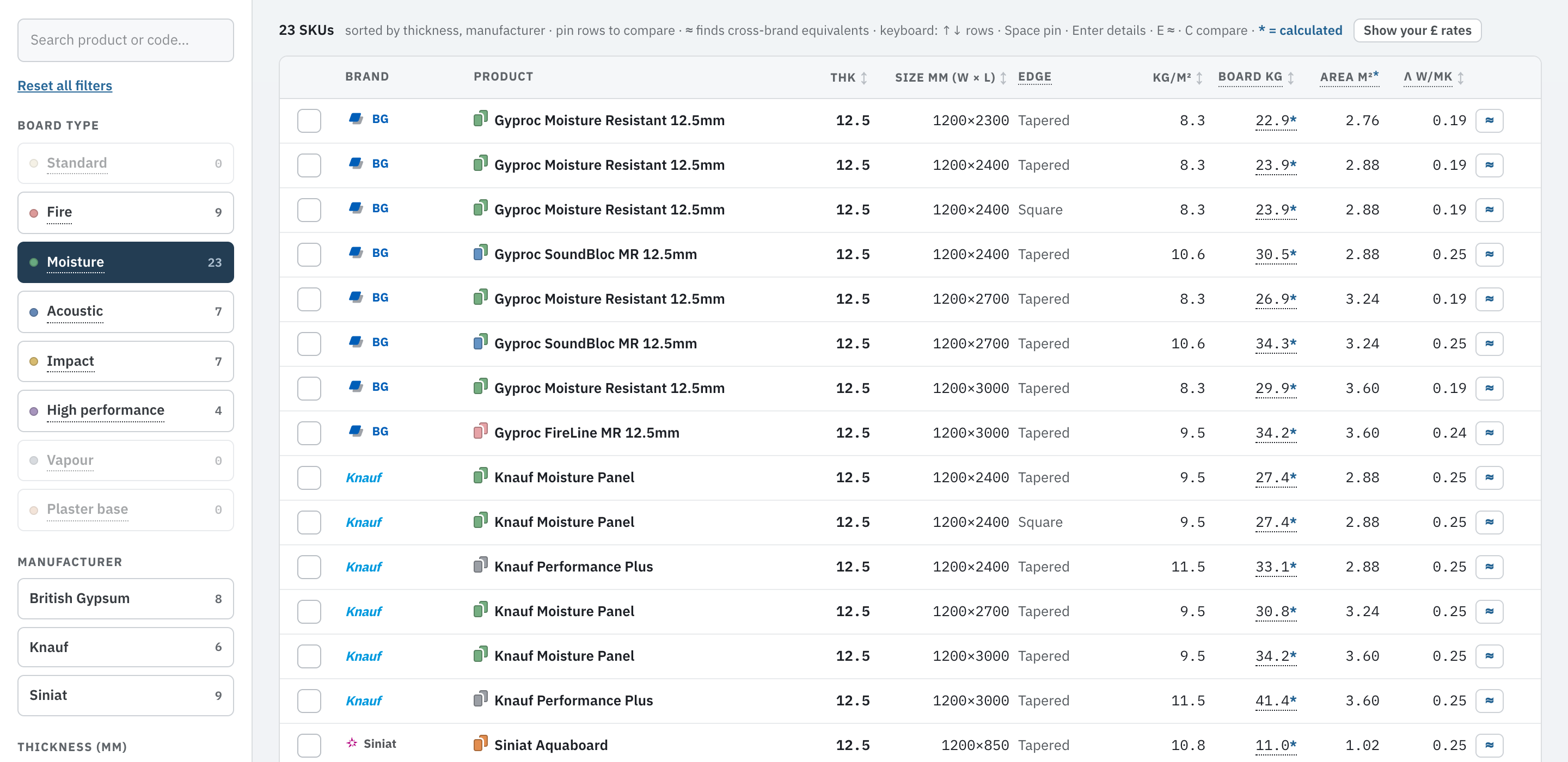
Task: Click board icon beside Knauf Moisture Panel 1200×2700
Action: (480, 610)
